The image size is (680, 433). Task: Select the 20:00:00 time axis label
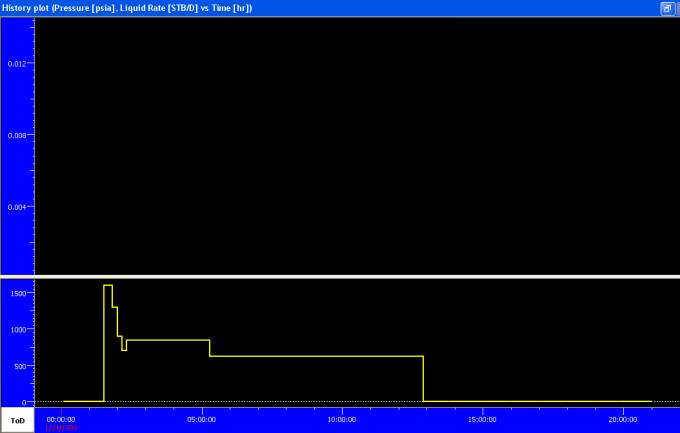click(x=623, y=419)
